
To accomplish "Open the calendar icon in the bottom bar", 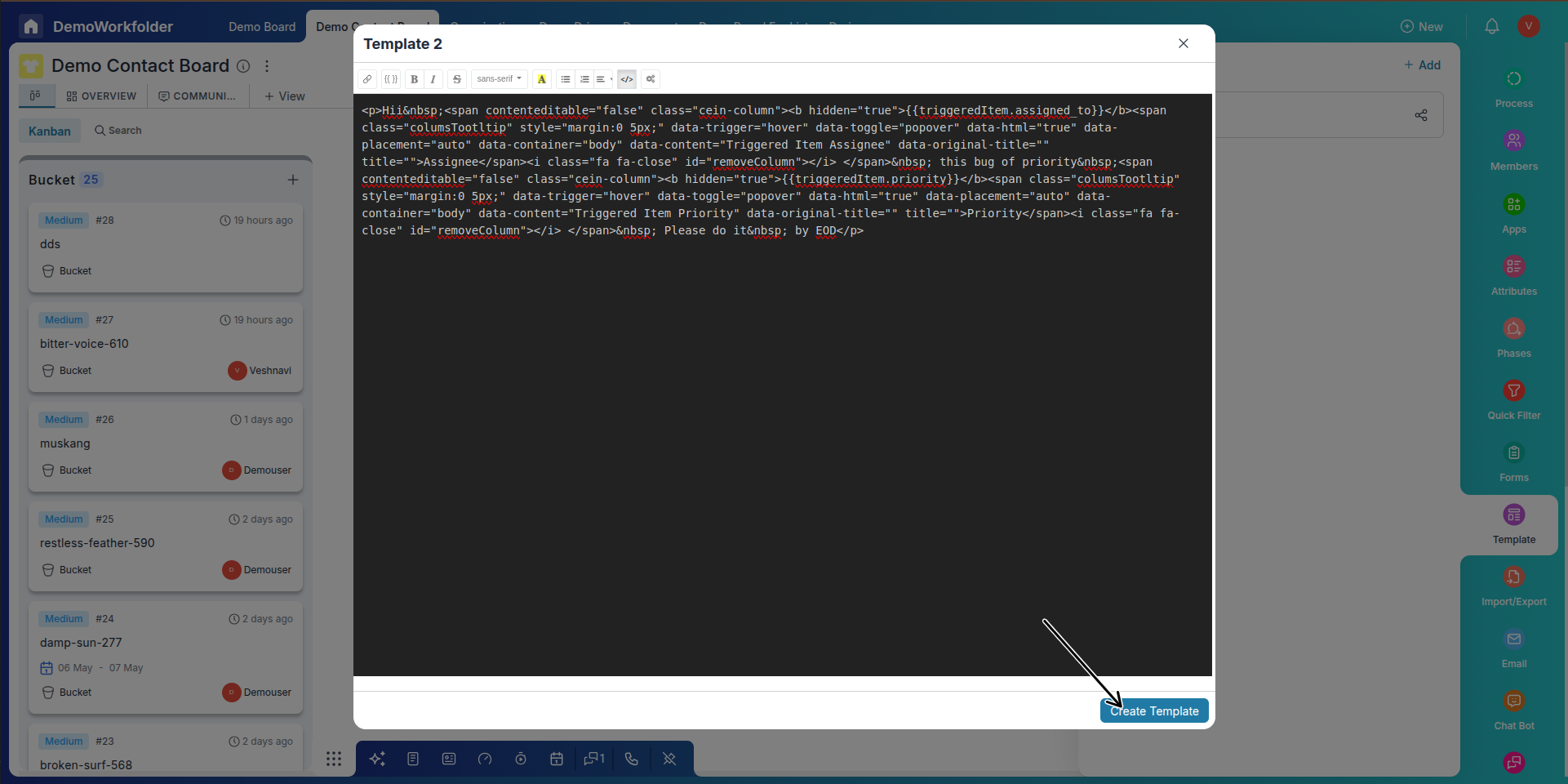I will pyautogui.click(x=557, y=759).
